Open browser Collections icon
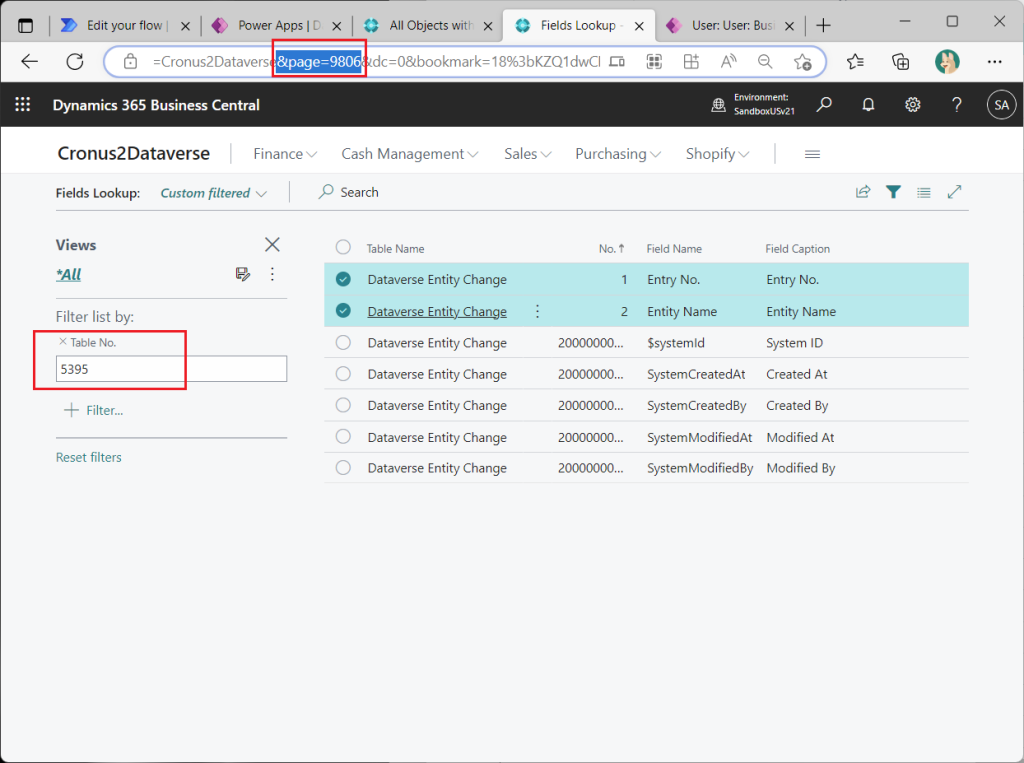Image resolution: width=1024 pixels, height=763 pixels. [x=901, y=61]
